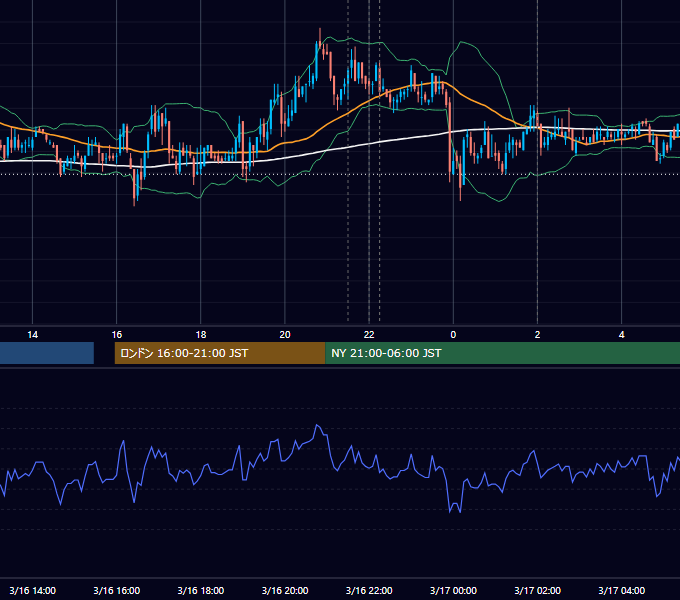Click the 3/16 18:00 date label
Screen dimensions: 680x600
point(201,590)
